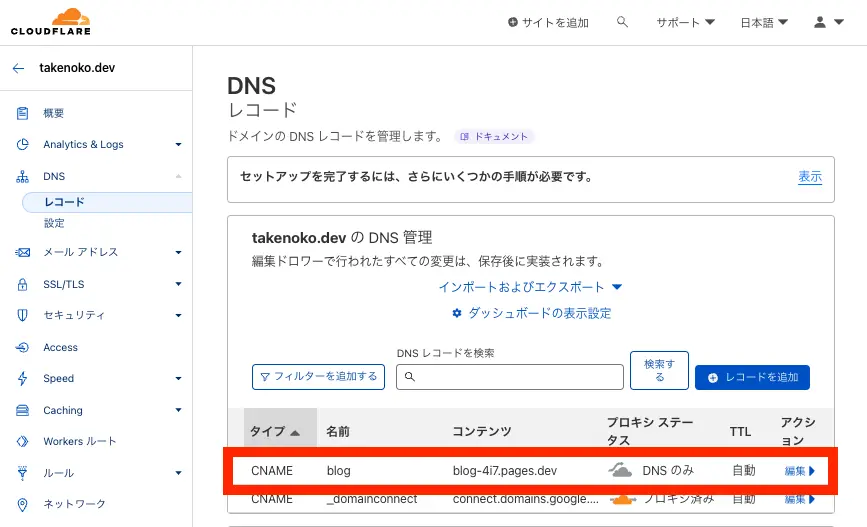867x527 pixels.
Task: Open the Access sidebar item
Action: tap(60, 347)
